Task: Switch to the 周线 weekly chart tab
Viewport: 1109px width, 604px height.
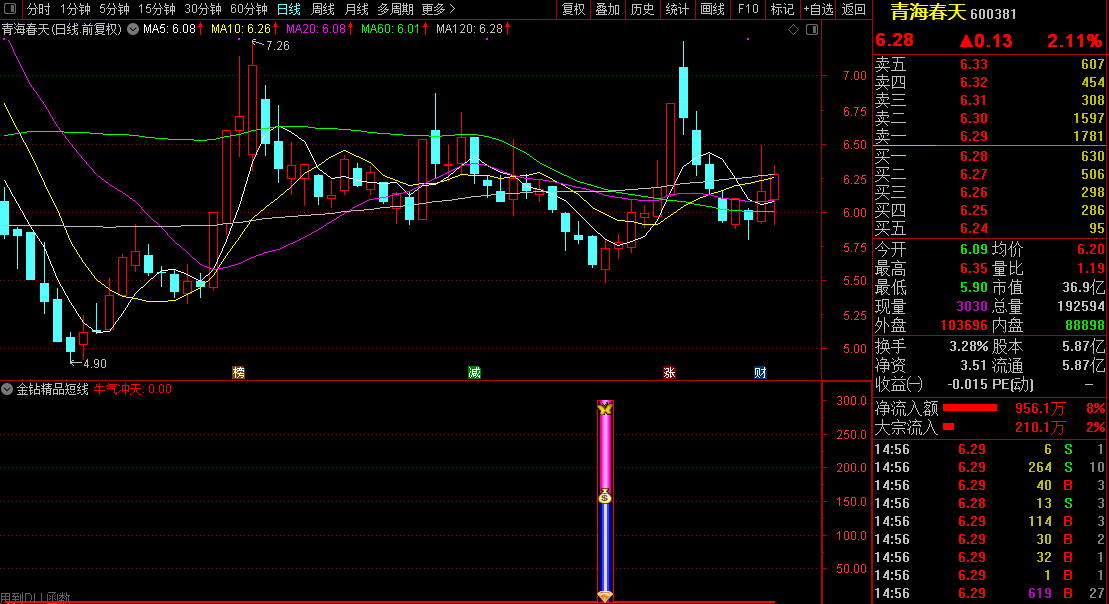Action: pos(323,9)
